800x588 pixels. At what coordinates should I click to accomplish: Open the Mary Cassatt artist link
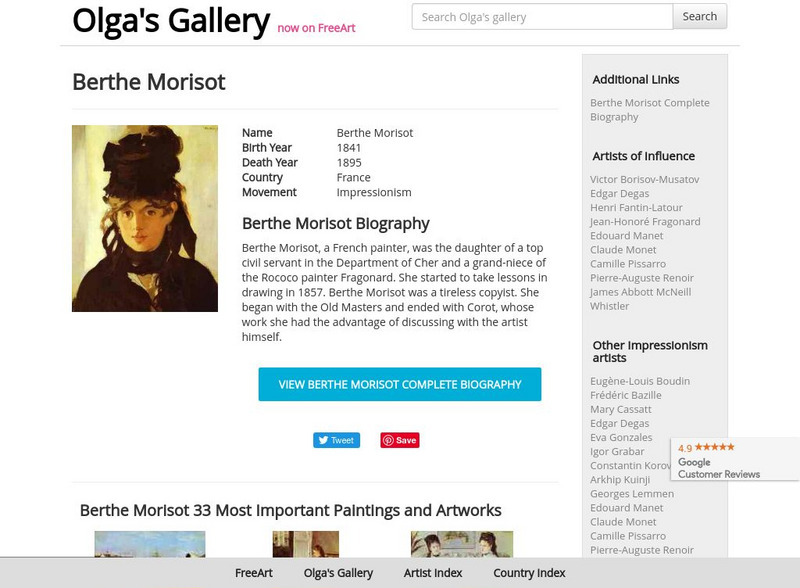point(621,409)
